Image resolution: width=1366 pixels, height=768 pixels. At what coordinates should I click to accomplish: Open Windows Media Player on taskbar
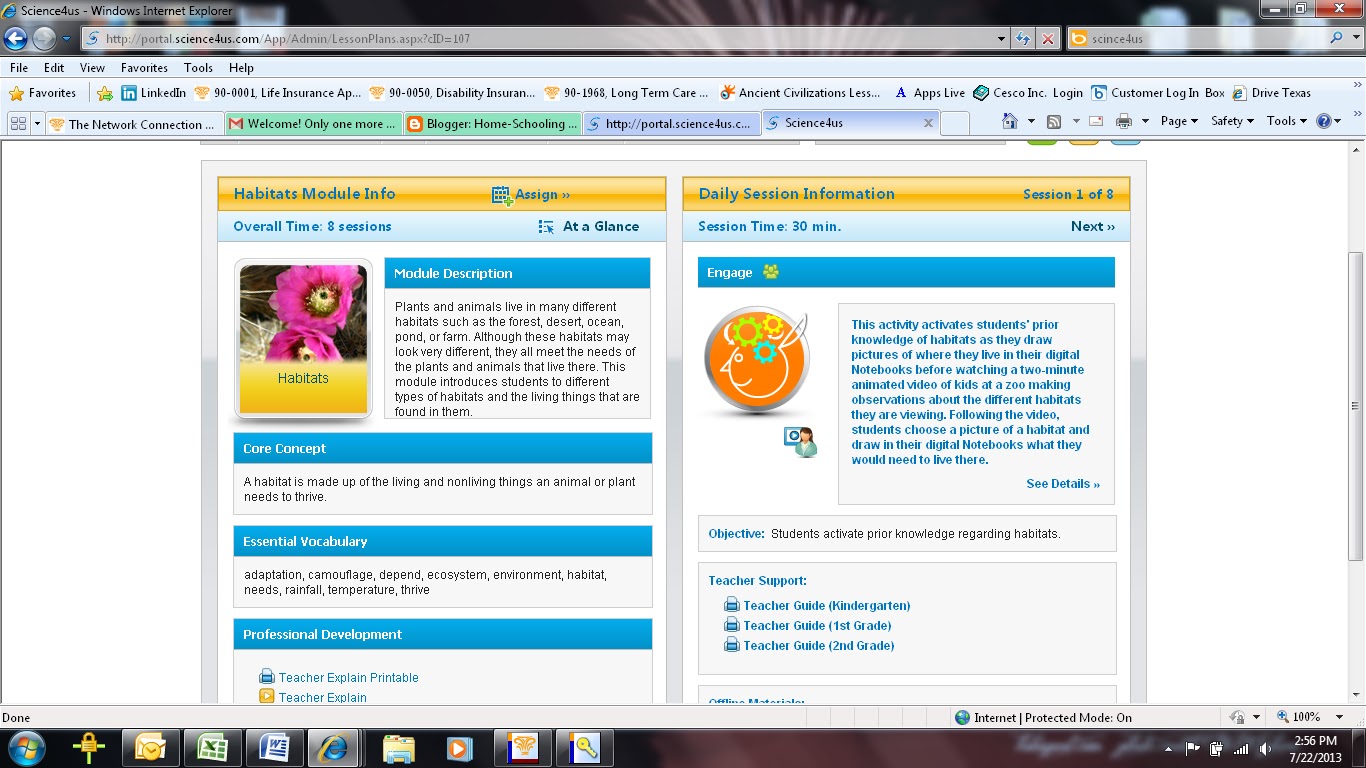click(459, 748)
